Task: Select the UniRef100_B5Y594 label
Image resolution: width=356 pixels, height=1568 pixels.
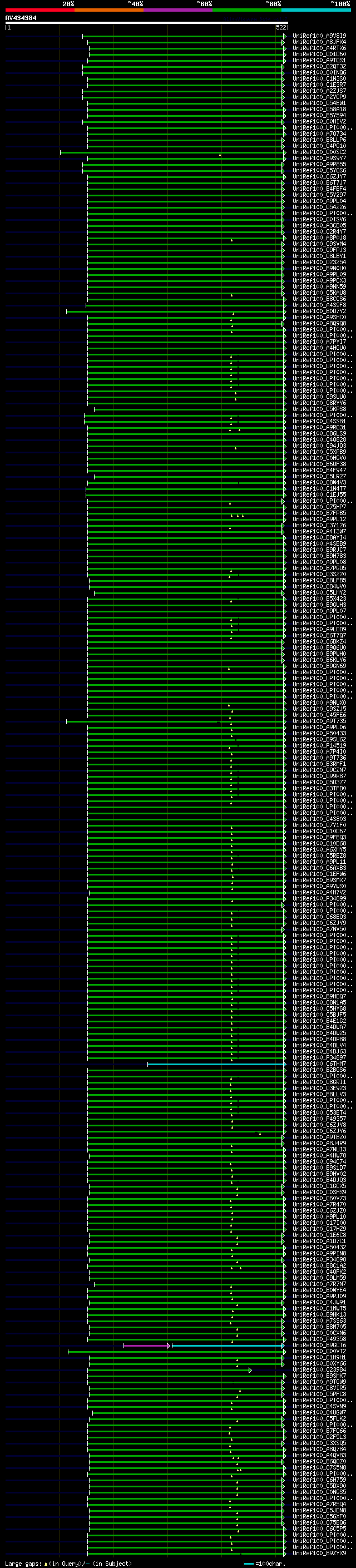Action: pyautogui.click(x=319, y=115)
